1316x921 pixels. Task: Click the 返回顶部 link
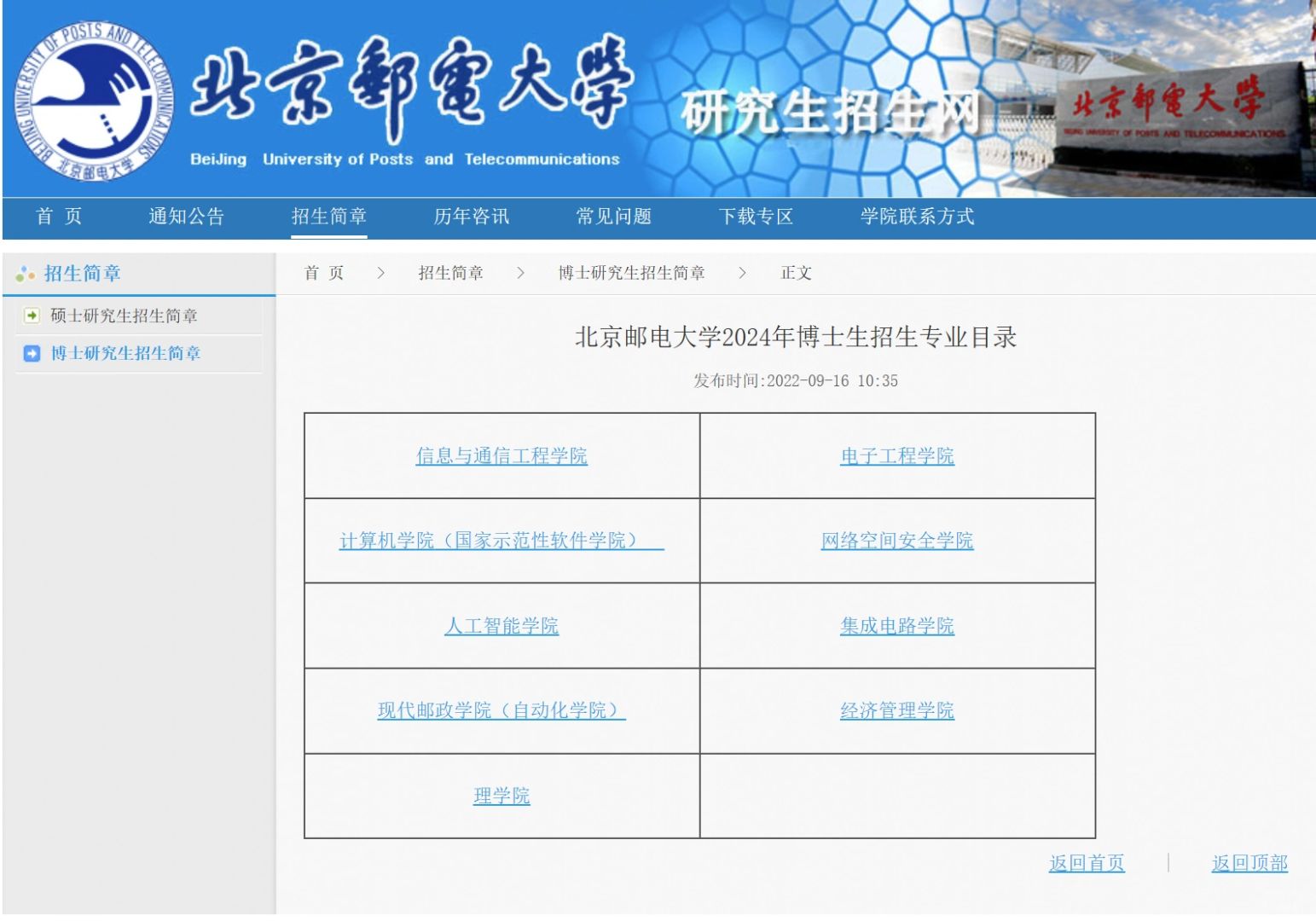[1249, 863]
